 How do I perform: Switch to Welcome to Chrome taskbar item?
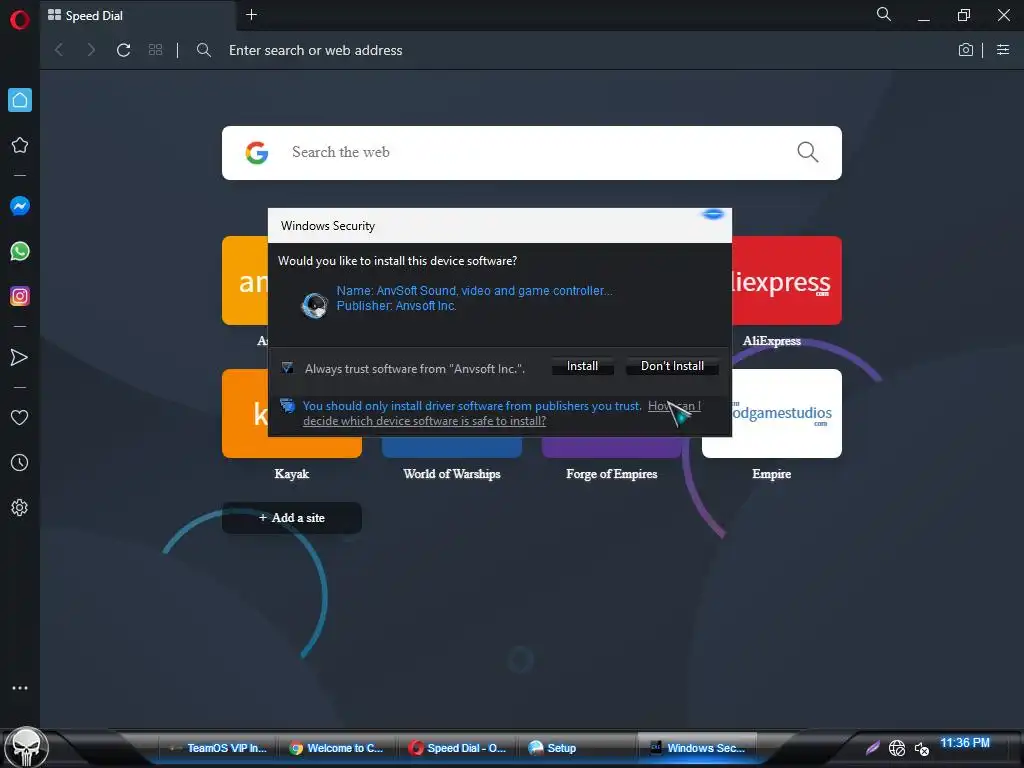337,748
